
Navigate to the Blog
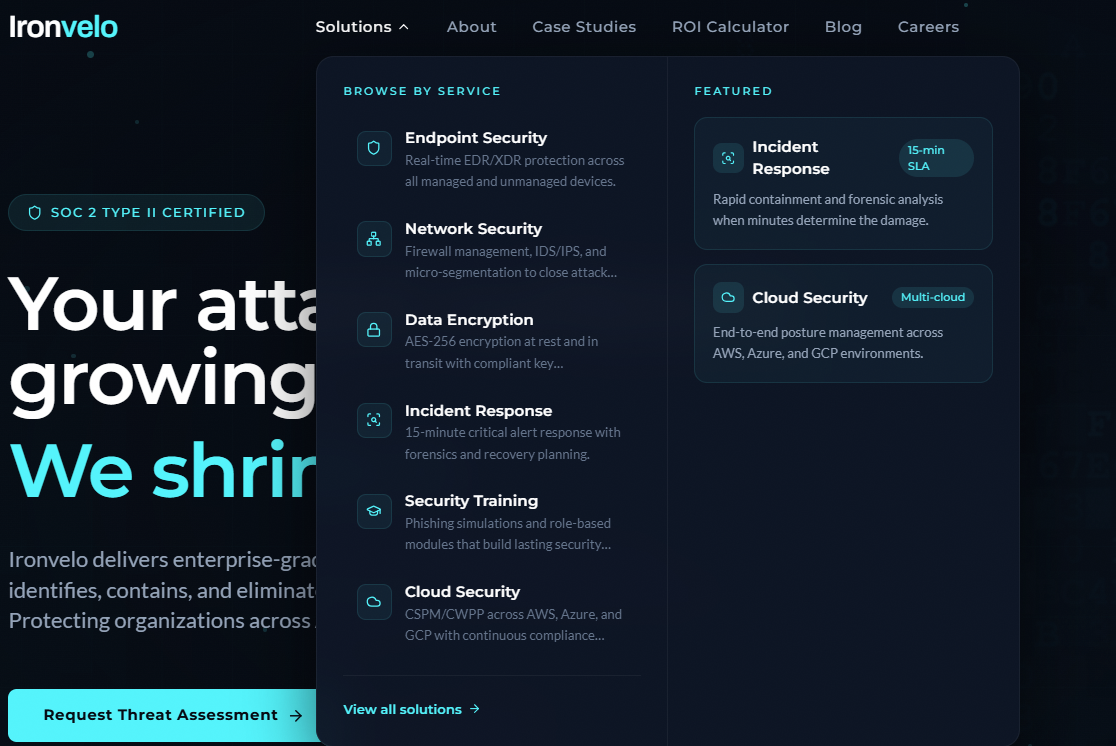click(843, 27)
